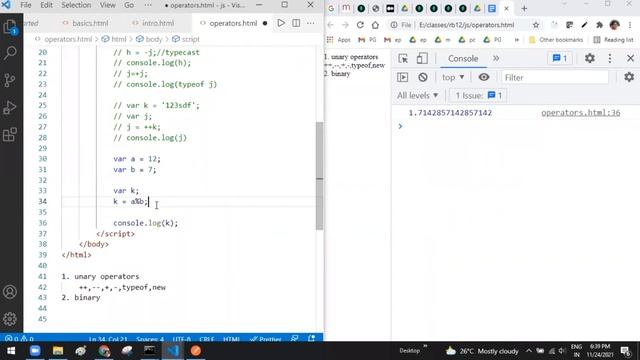Go to the Chrome home page
Viewport: 640px width, 360px height.
point(375,25)
